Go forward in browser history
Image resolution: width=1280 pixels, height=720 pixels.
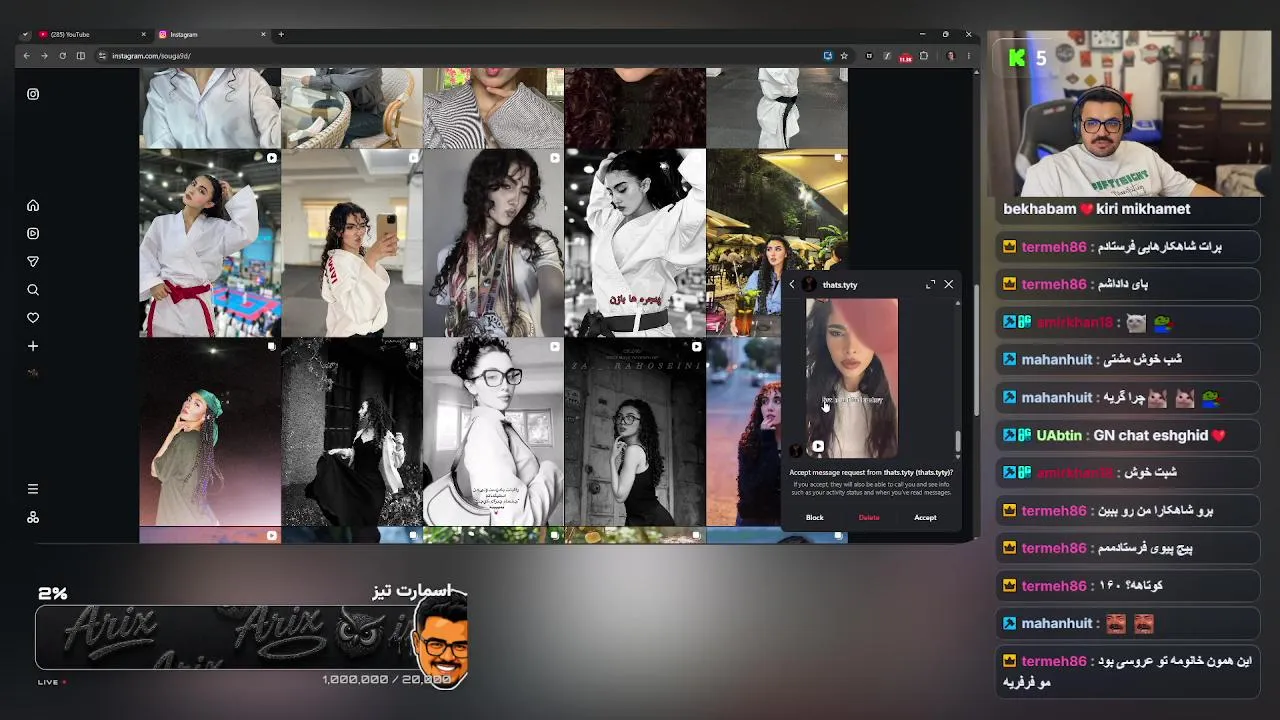[x=44, y=56]
